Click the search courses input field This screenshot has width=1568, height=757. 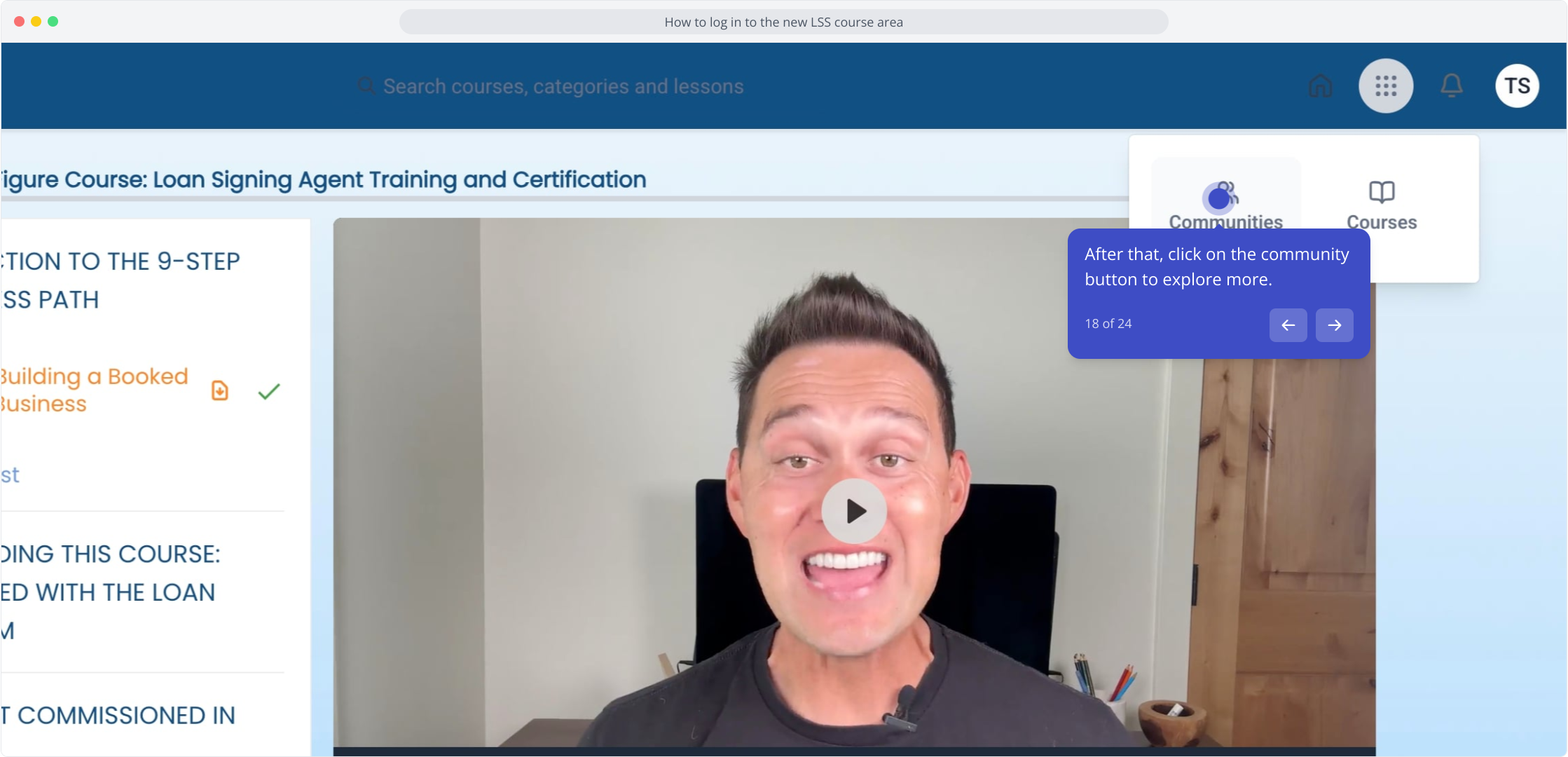[563, 86]
